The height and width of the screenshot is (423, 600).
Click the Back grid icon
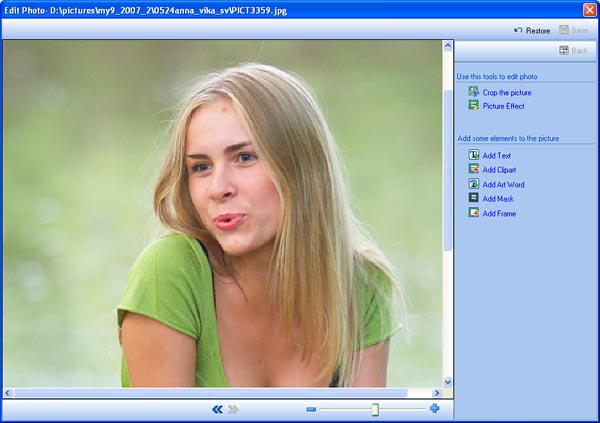coord(564,50)
